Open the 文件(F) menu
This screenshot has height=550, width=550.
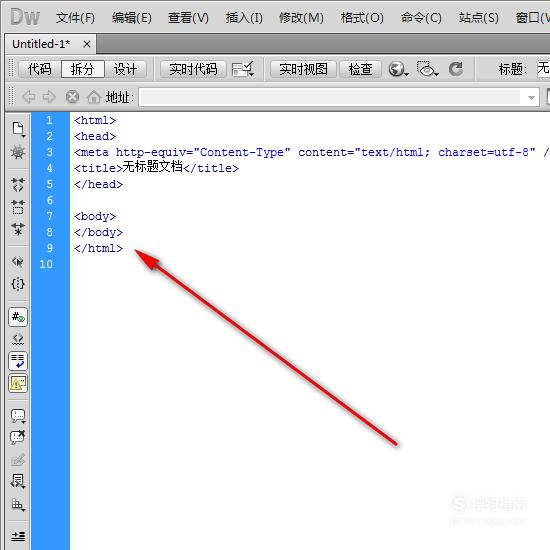click(x=75, y=18)
